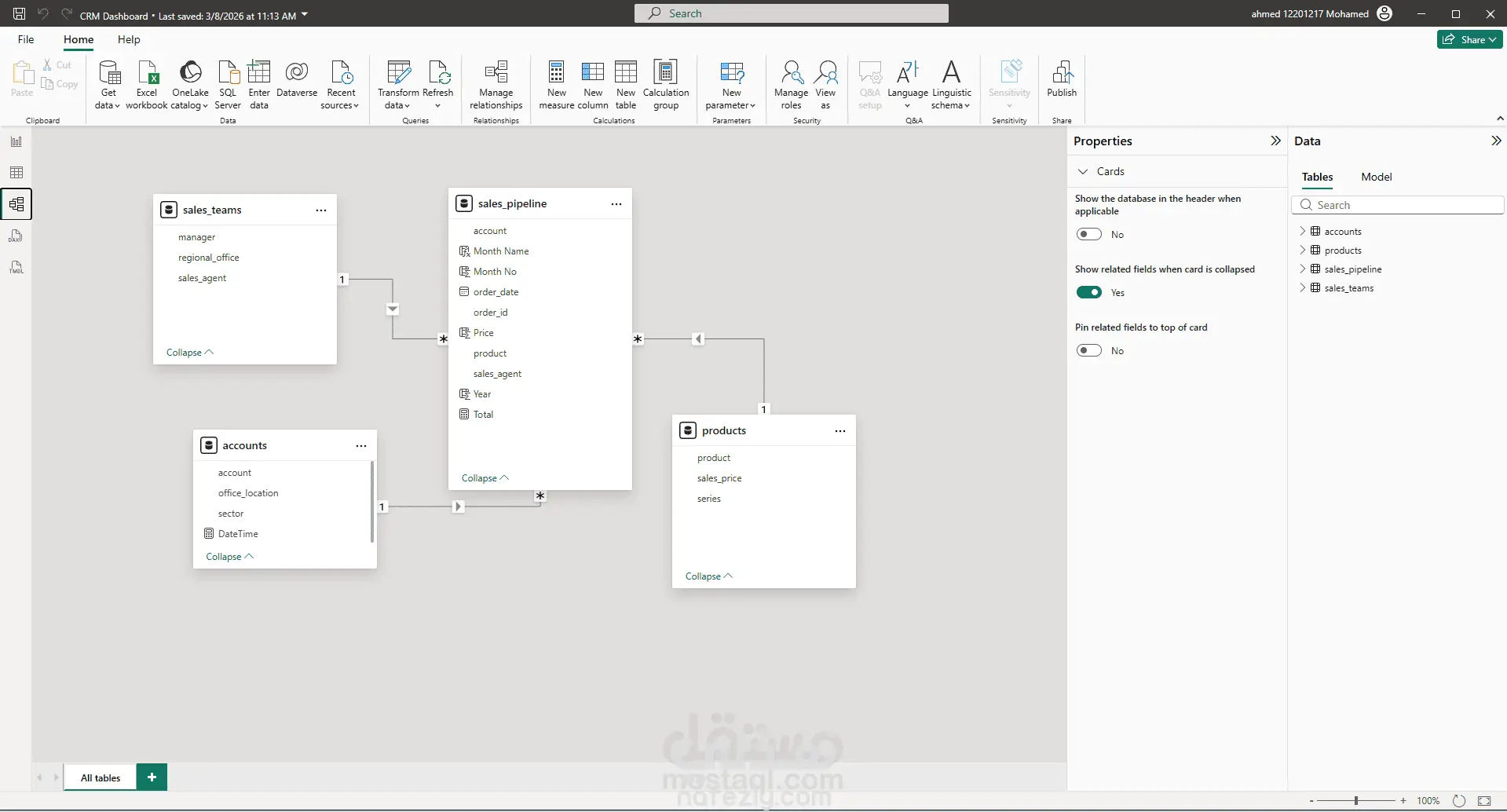Viewport: 1507px width, 812px height.
Task: Switch to Table view in sidebar
Action: (16, 173)
